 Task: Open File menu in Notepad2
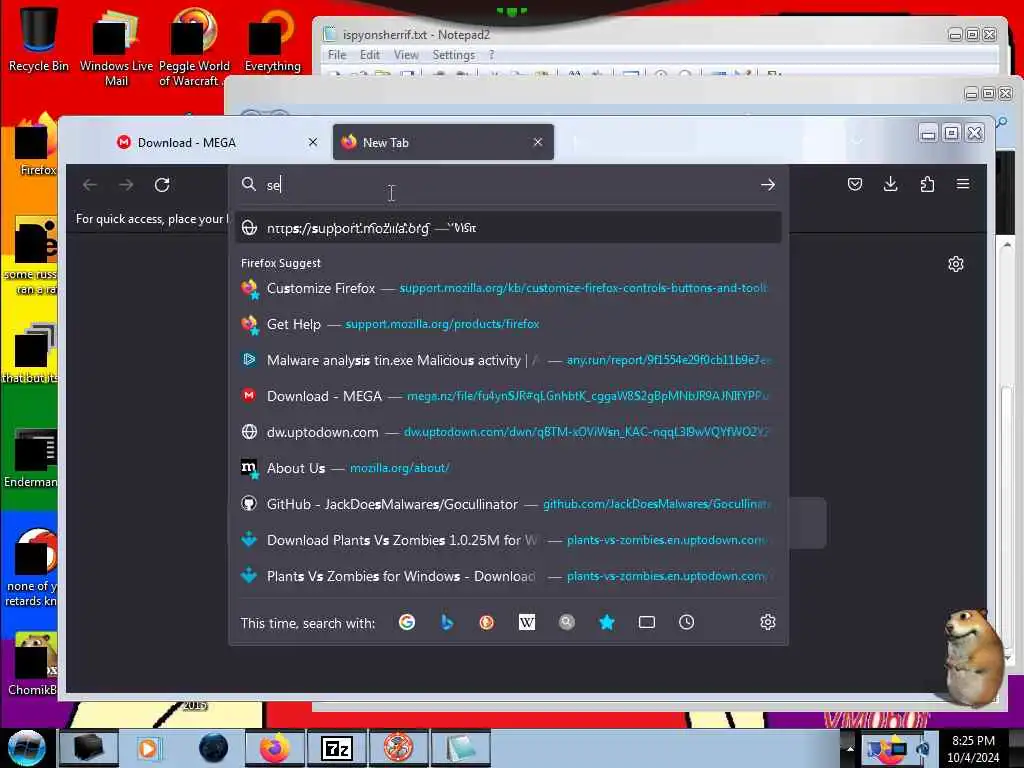[337, 55]
